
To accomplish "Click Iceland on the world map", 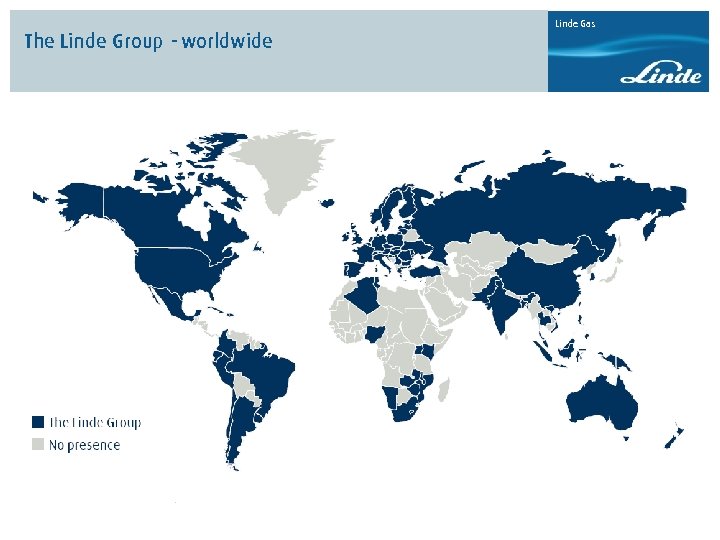I will tap(327, 202).
